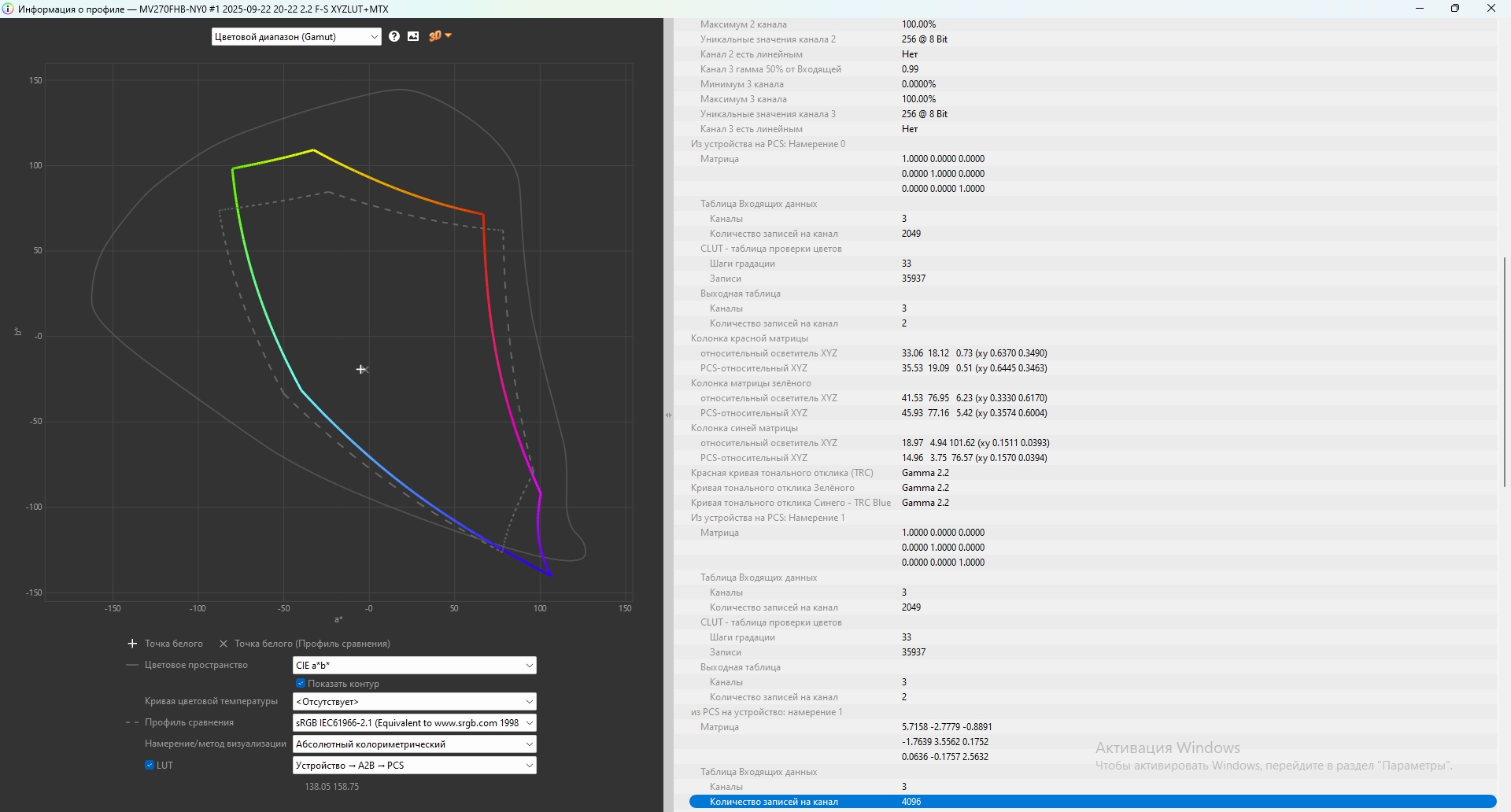Click the save graph as image icon
The height and width of the screenshot is (812, 1511).
click(x=413, y=37)
